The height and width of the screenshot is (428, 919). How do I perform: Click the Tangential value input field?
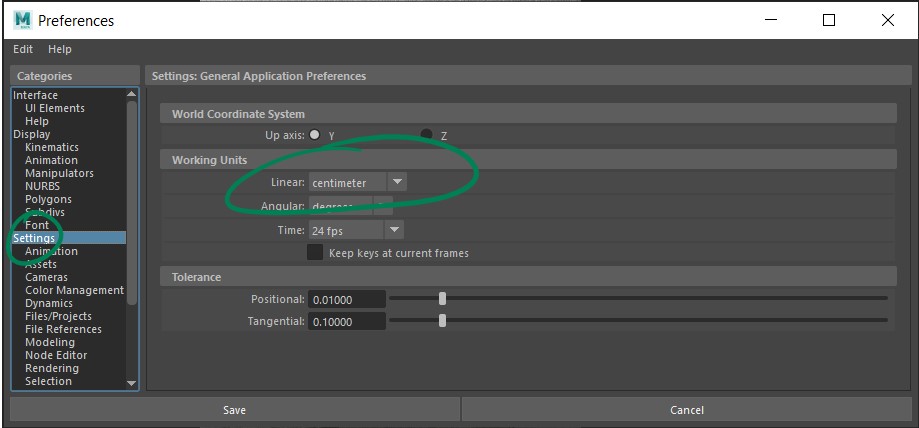[x=347, y=321]
